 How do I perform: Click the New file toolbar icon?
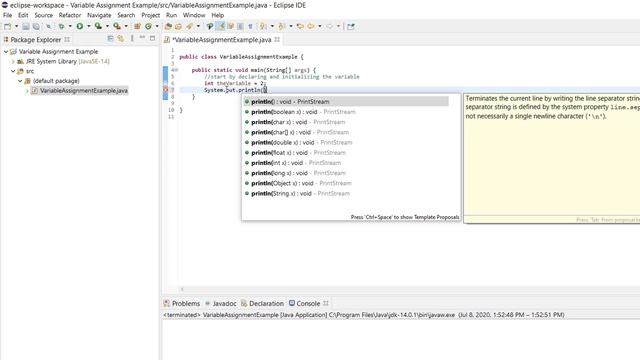7,27
